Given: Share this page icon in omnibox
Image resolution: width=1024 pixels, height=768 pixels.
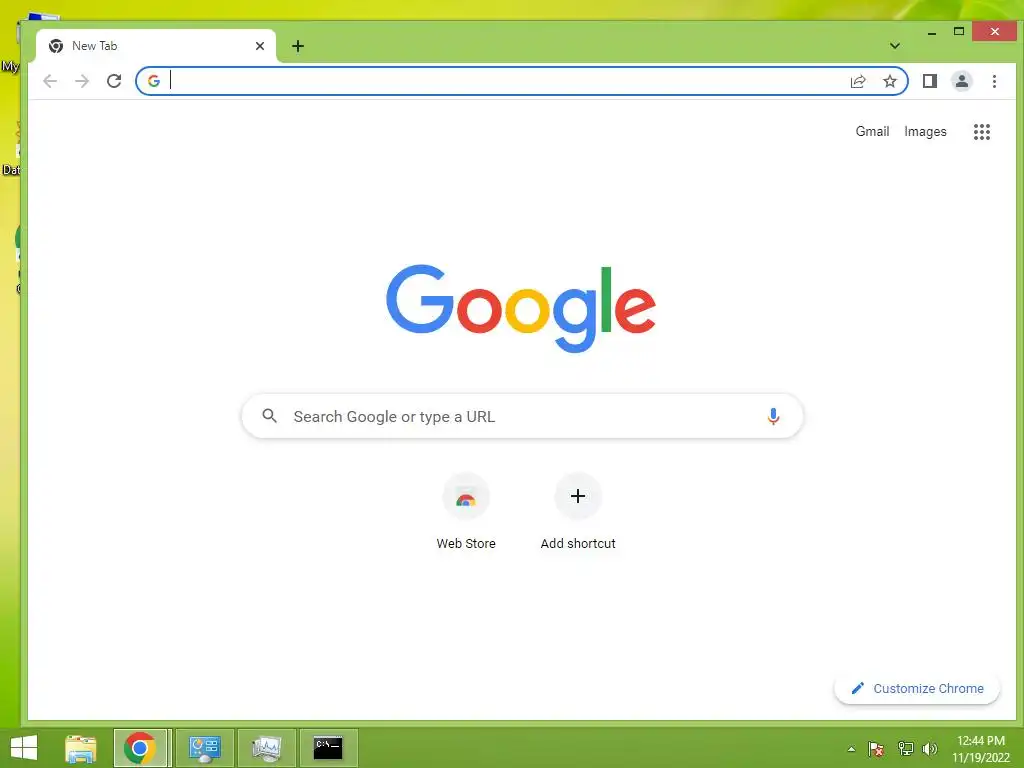Looking at the screenshot, I should (x=857, y=81).
